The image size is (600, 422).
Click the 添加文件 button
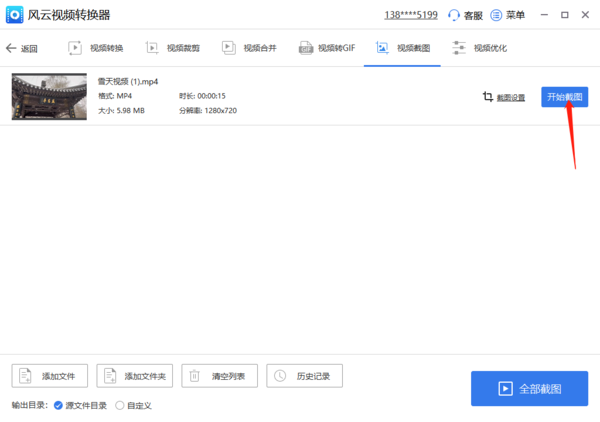click(50, 376)
